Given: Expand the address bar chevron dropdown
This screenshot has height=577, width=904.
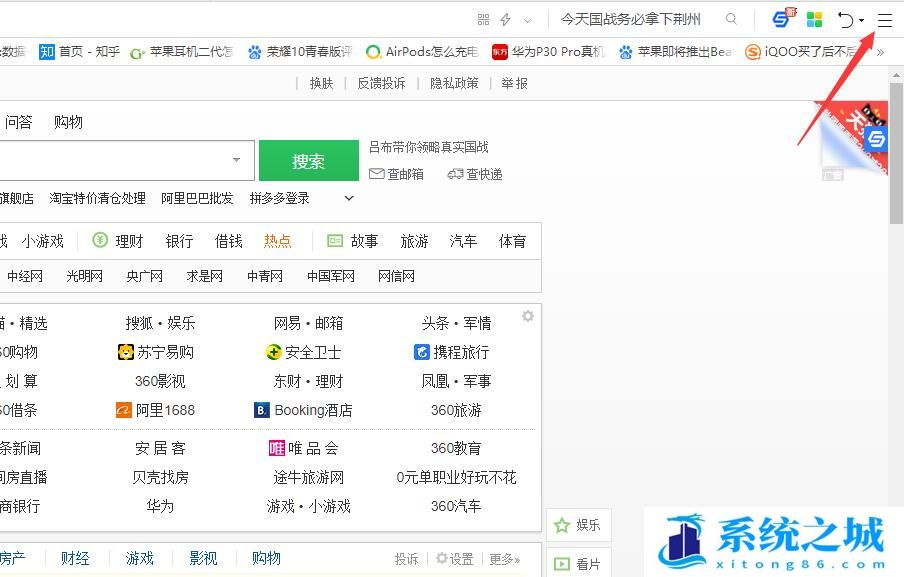Looking at the screenshot, I should [527, 21].
